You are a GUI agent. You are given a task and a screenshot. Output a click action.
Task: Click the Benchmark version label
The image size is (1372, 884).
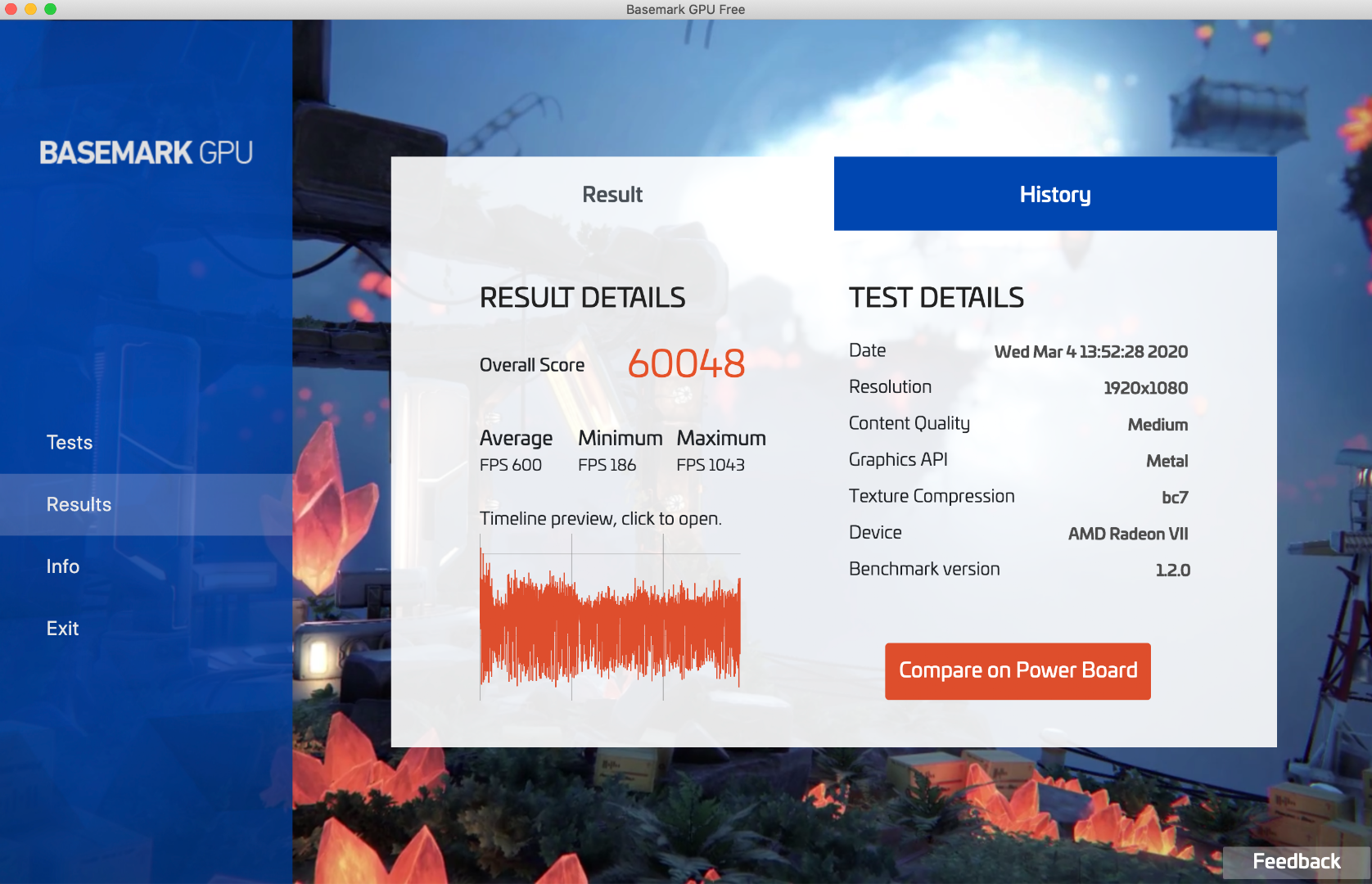click(x=924, y=569)
